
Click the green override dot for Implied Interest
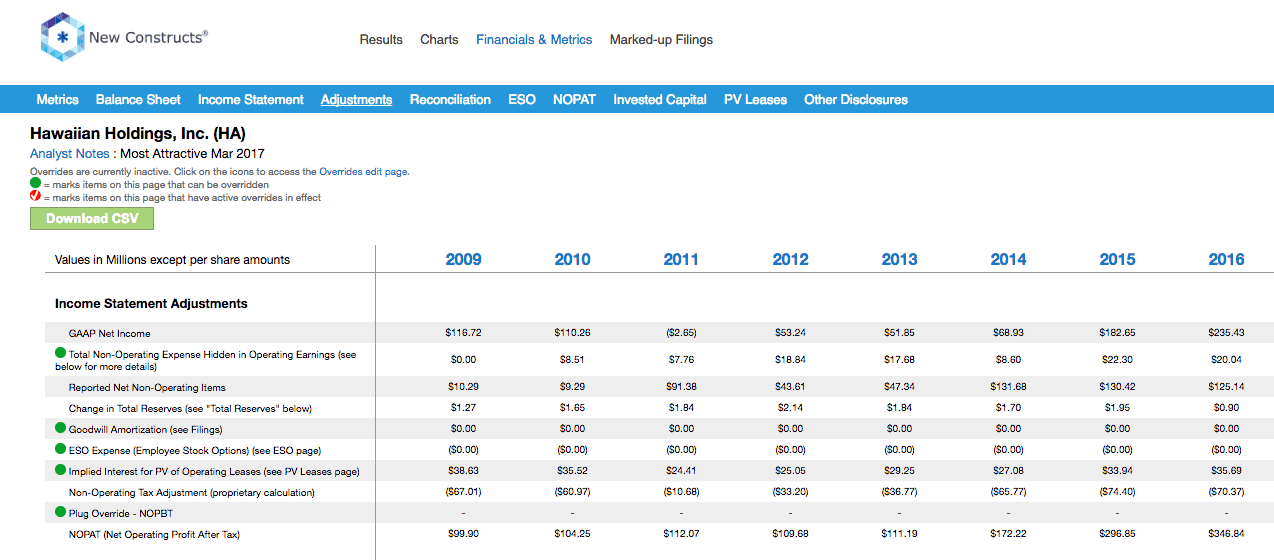tap(60, 470)
